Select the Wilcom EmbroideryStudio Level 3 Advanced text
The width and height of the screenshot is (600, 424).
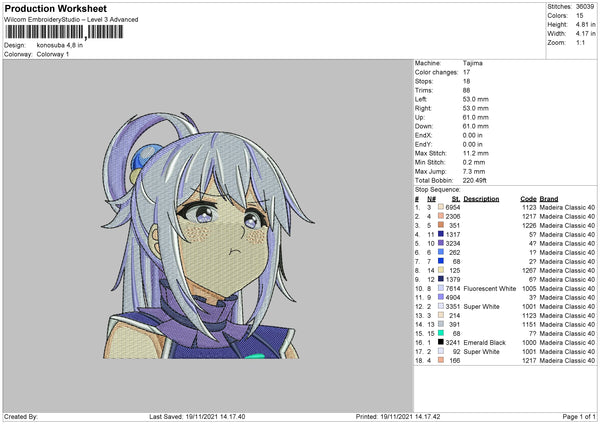click(x=71, y=20)
